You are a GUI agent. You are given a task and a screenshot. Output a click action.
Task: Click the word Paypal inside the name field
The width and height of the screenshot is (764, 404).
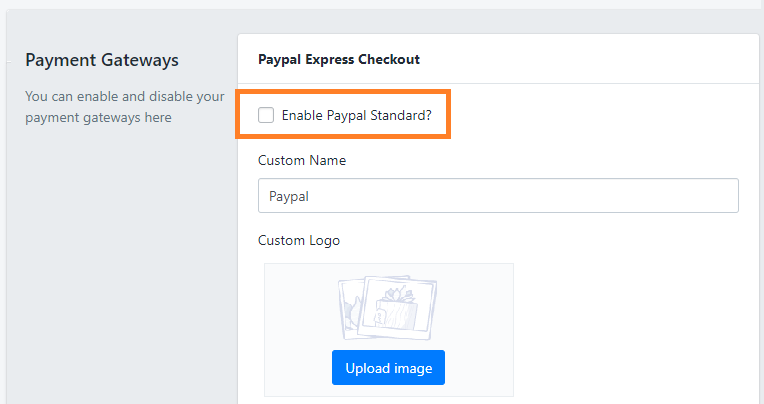pyautogui.click(x=289, y=197)
